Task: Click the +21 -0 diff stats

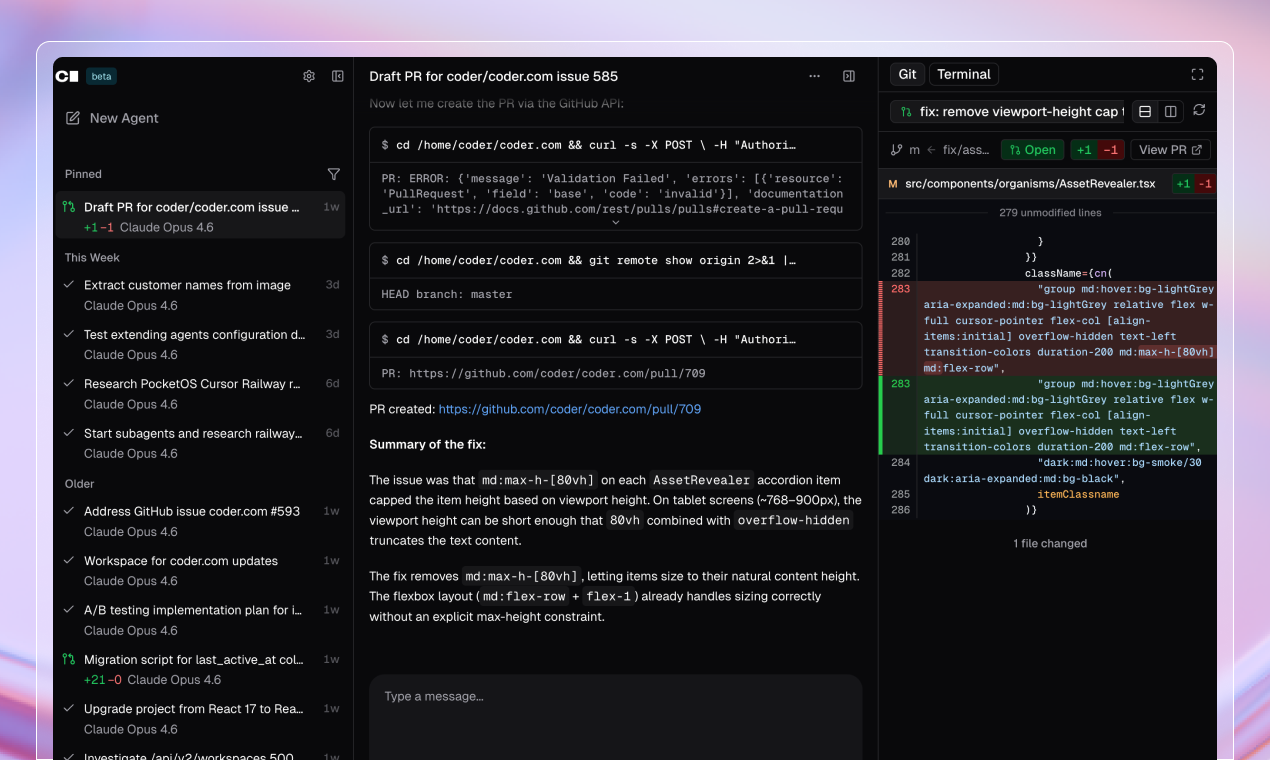Action: [x=103, y=680]
